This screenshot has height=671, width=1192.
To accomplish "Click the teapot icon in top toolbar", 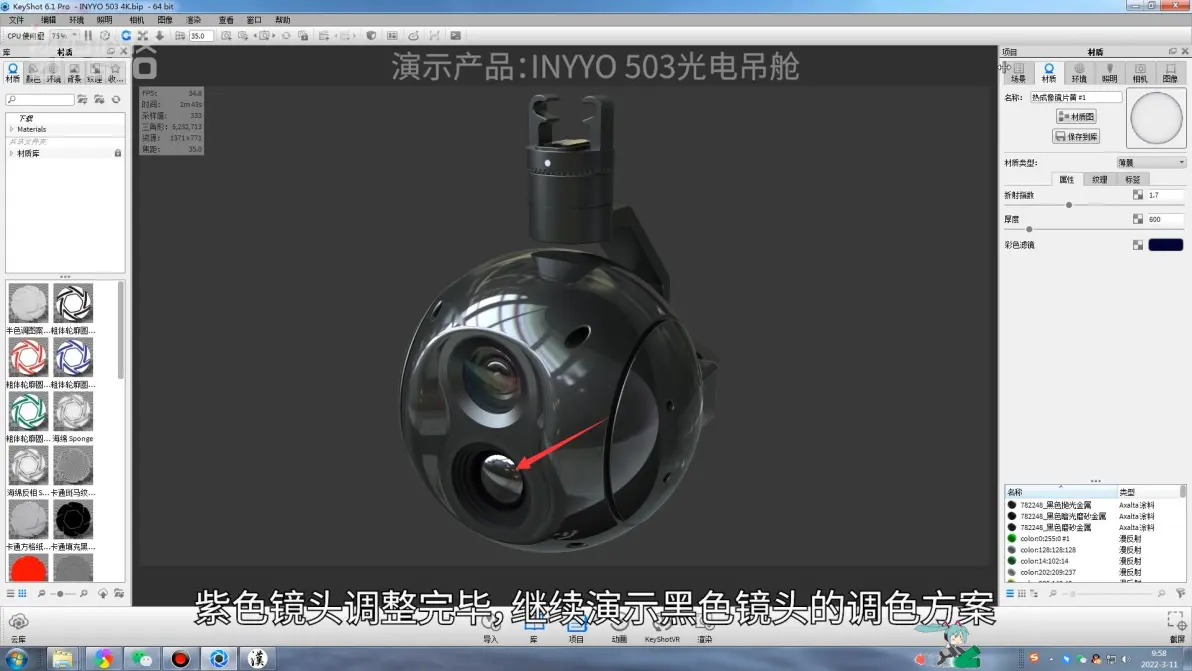I will pos(413,36).
